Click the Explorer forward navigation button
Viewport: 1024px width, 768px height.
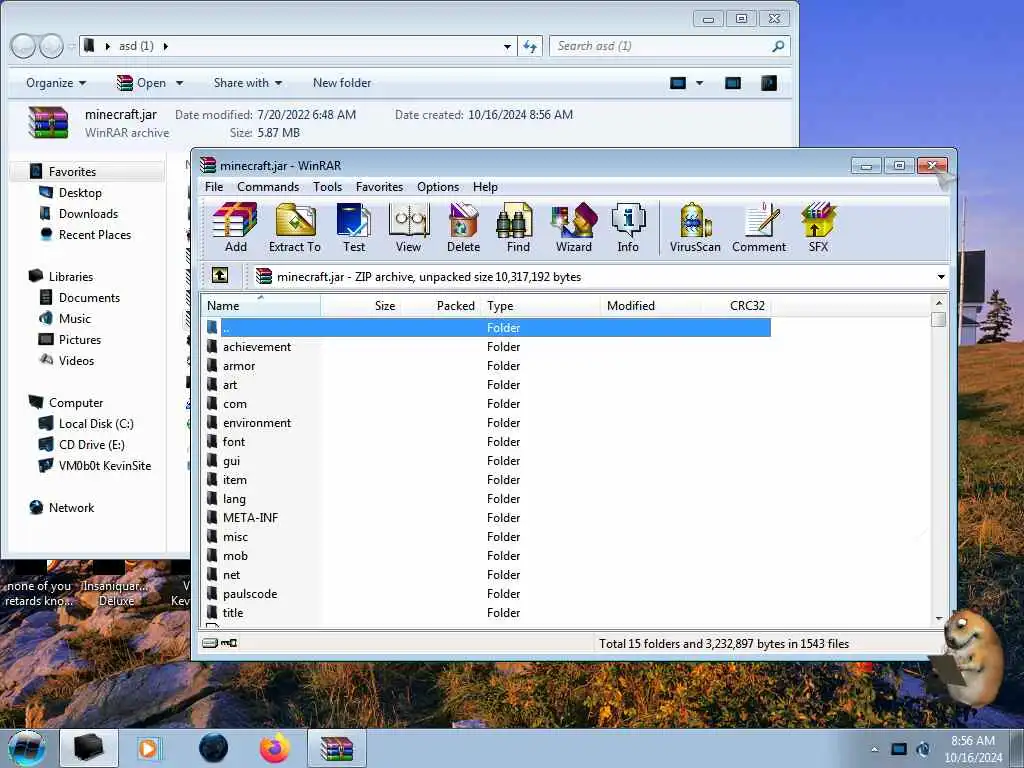coord(51,46)
